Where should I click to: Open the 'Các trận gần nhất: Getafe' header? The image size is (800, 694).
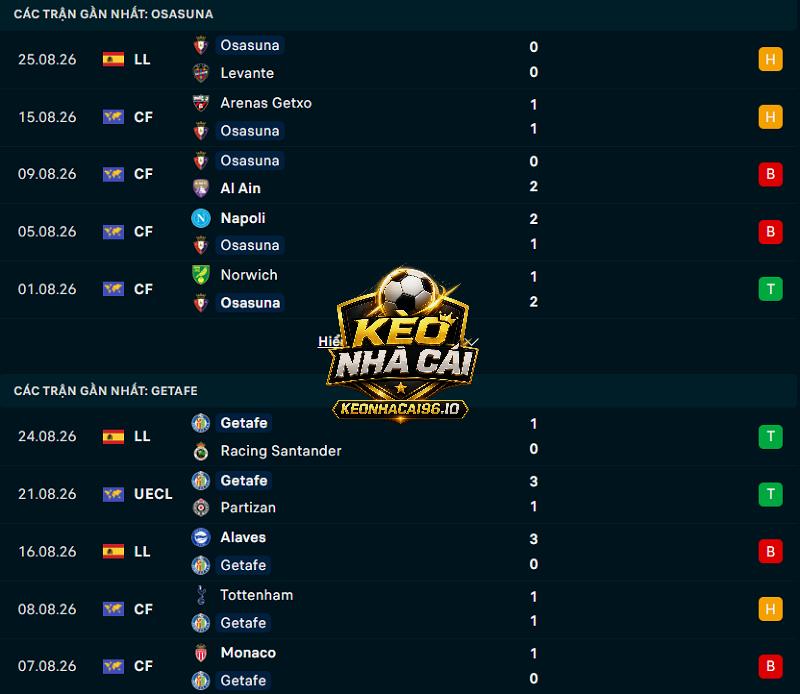106,391
